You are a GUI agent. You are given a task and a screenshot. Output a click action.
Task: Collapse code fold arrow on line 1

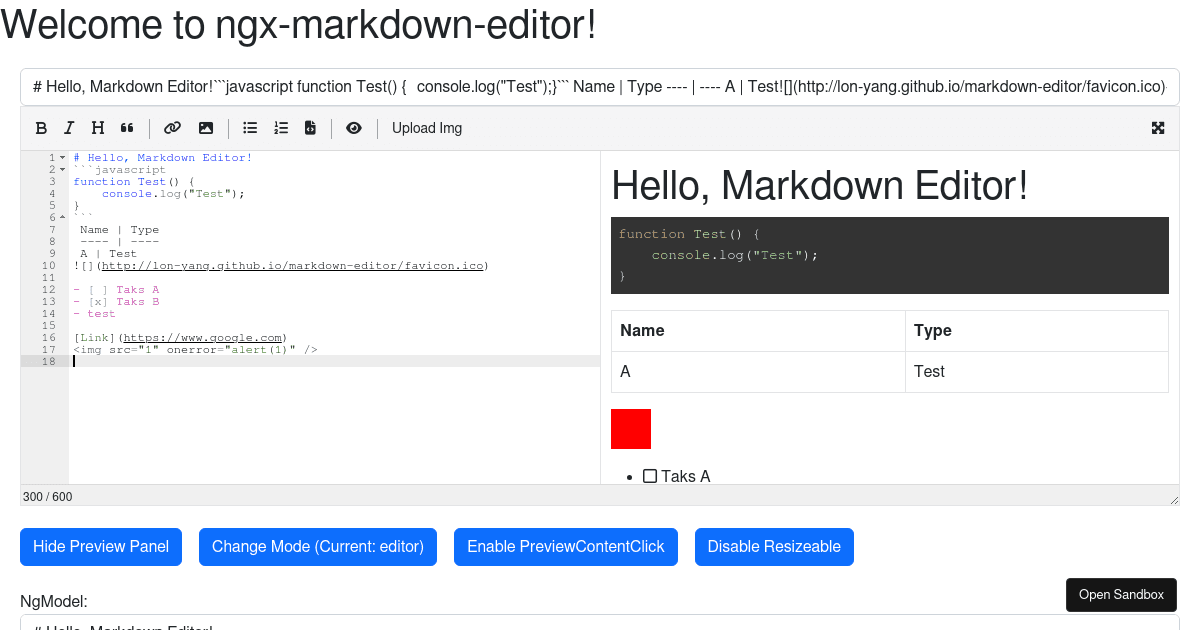[60, 157]
